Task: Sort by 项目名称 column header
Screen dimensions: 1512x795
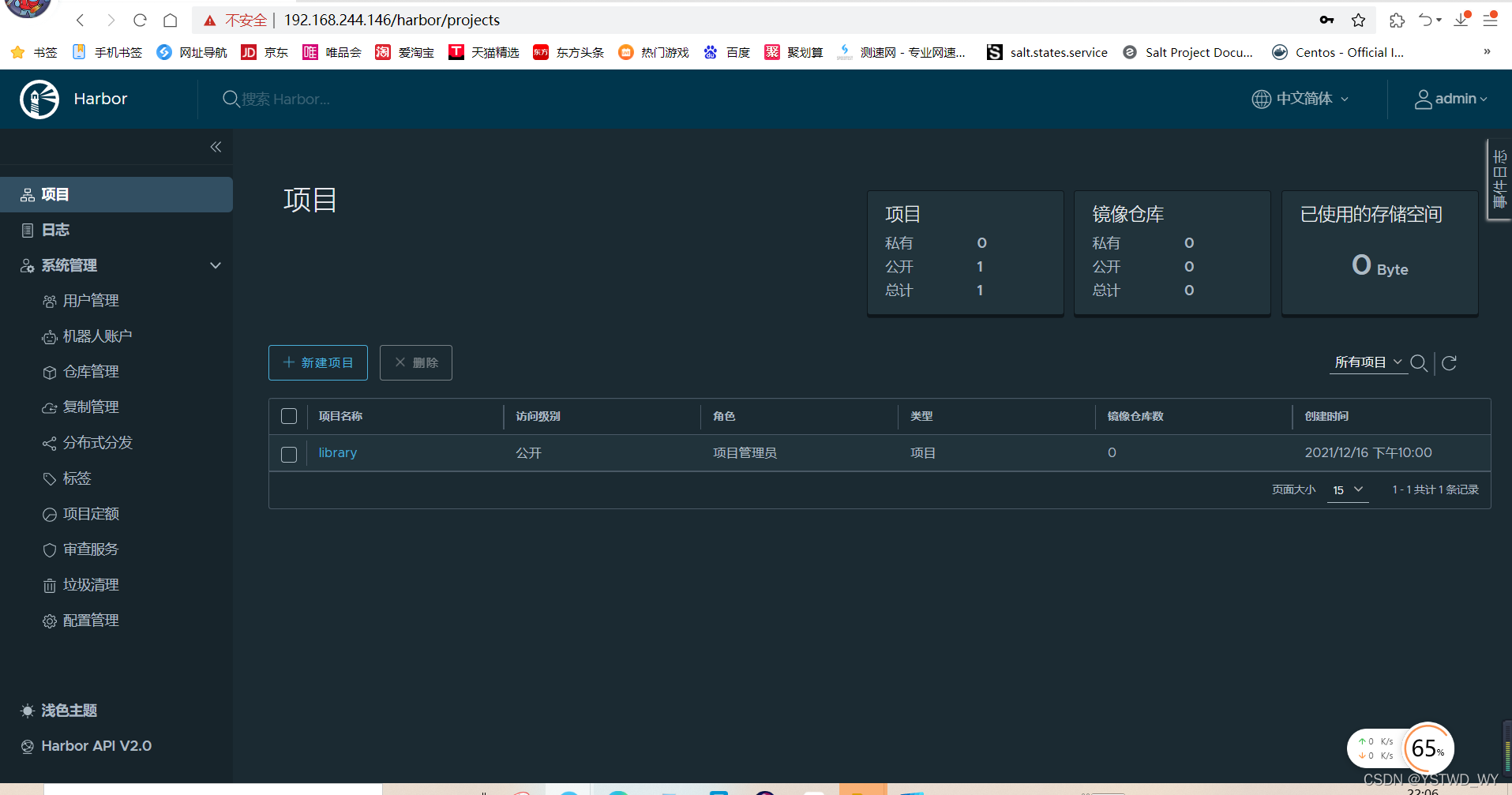Action: pos(340,417)
